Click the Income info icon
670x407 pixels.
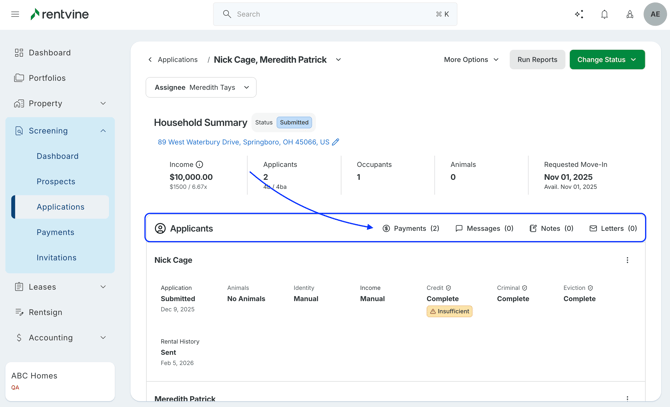point(200,164)
